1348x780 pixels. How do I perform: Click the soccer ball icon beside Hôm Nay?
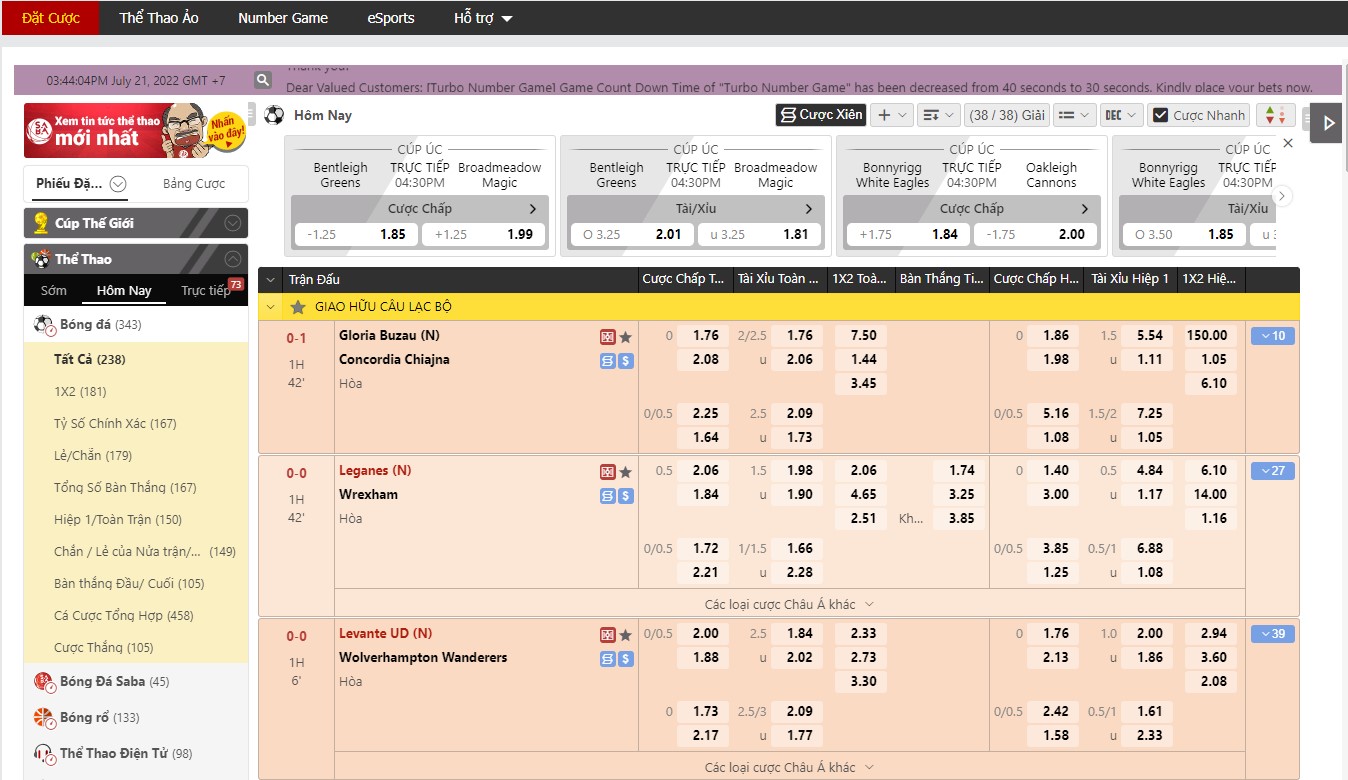pos(274,115)
